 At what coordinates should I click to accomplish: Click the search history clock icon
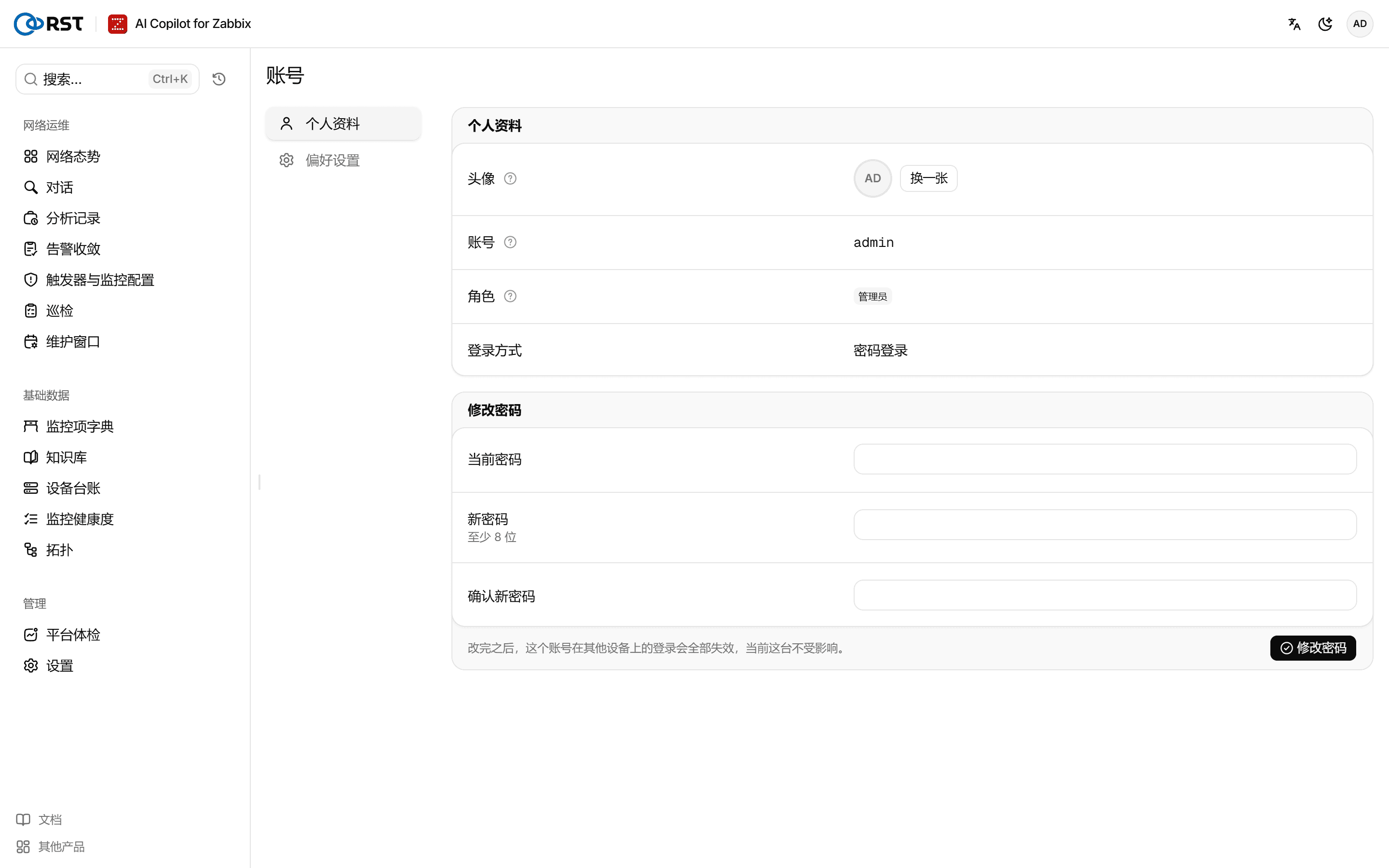pyautogui.click(x=218, y=79)
